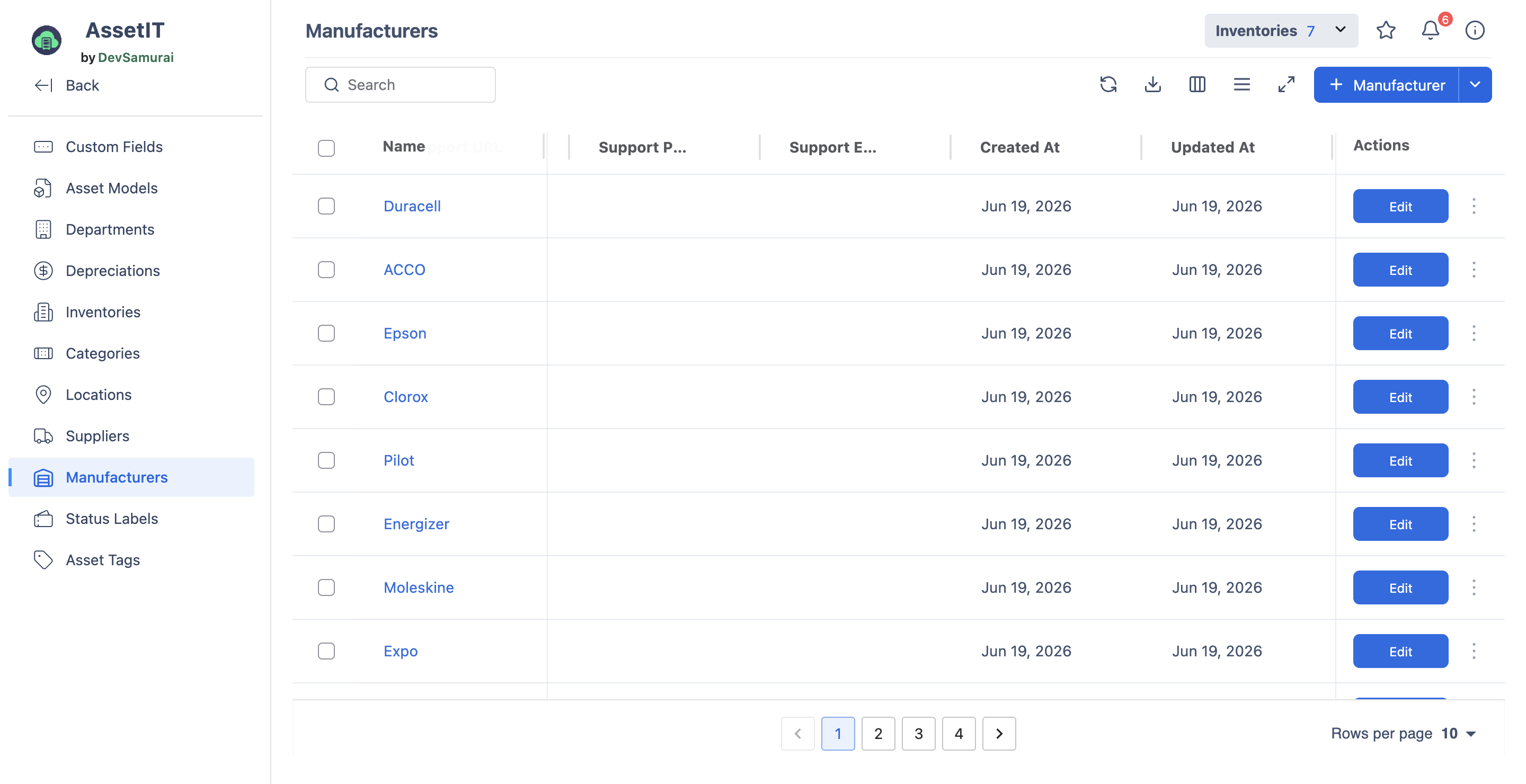Viewport: 1526px width, 784px height.
Task: Open the info circle icon
Action: 1475,30
